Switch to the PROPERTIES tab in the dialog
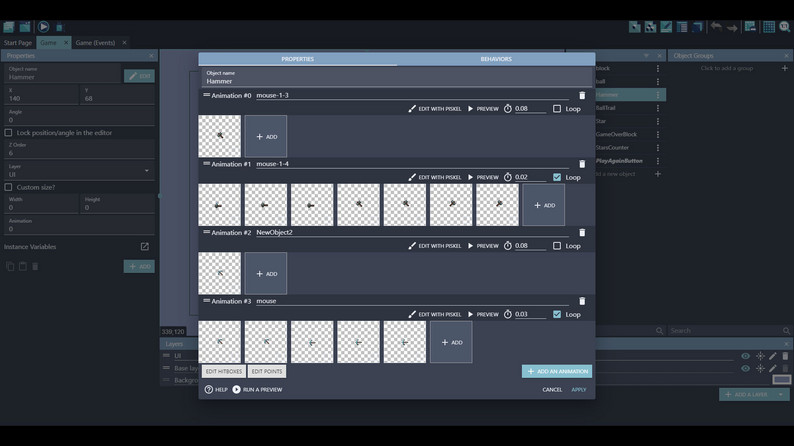The width and height of the screenshot is (794, 446). point(298,59)
